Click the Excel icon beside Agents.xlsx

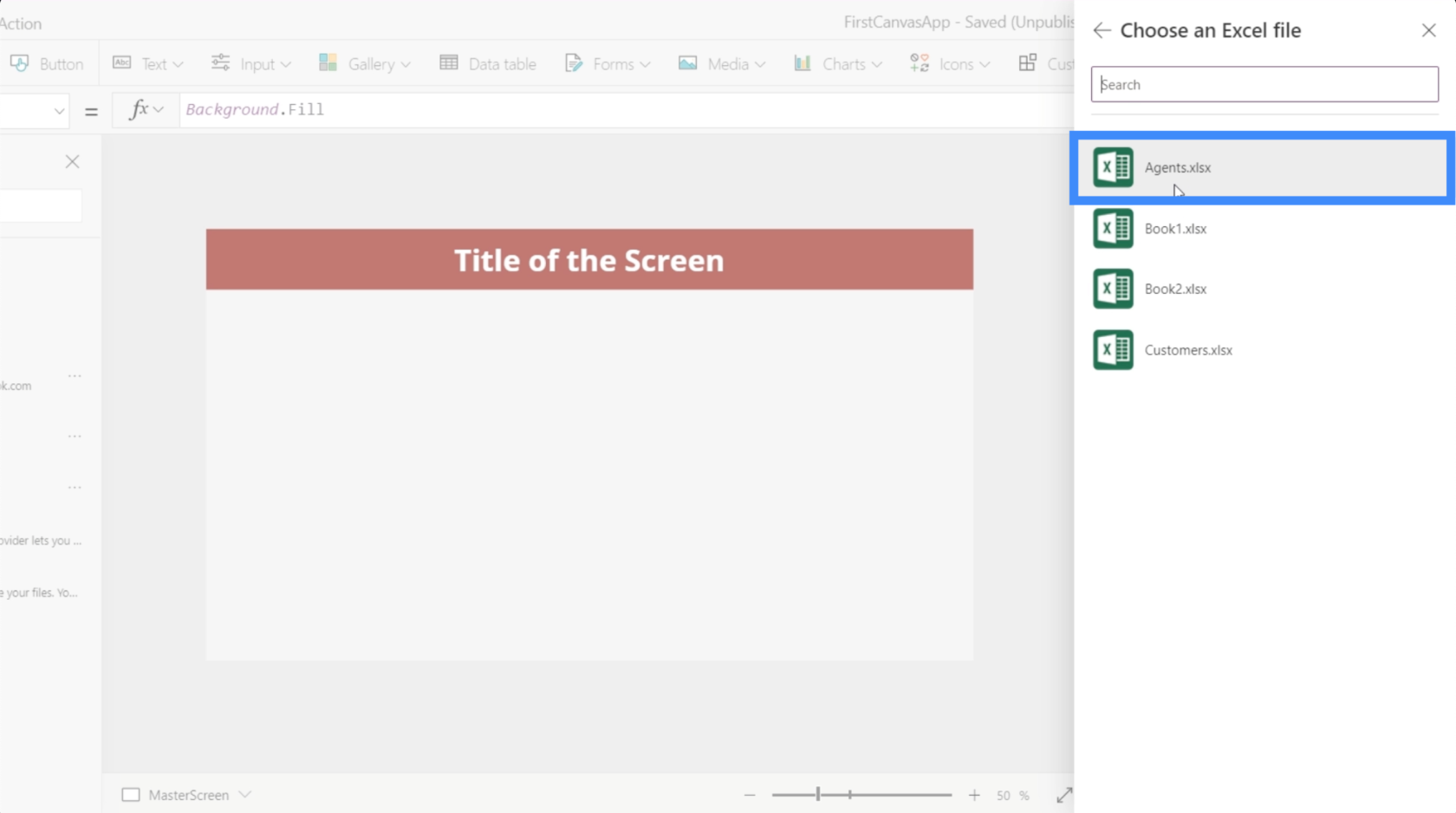(x=1113, y=167)
